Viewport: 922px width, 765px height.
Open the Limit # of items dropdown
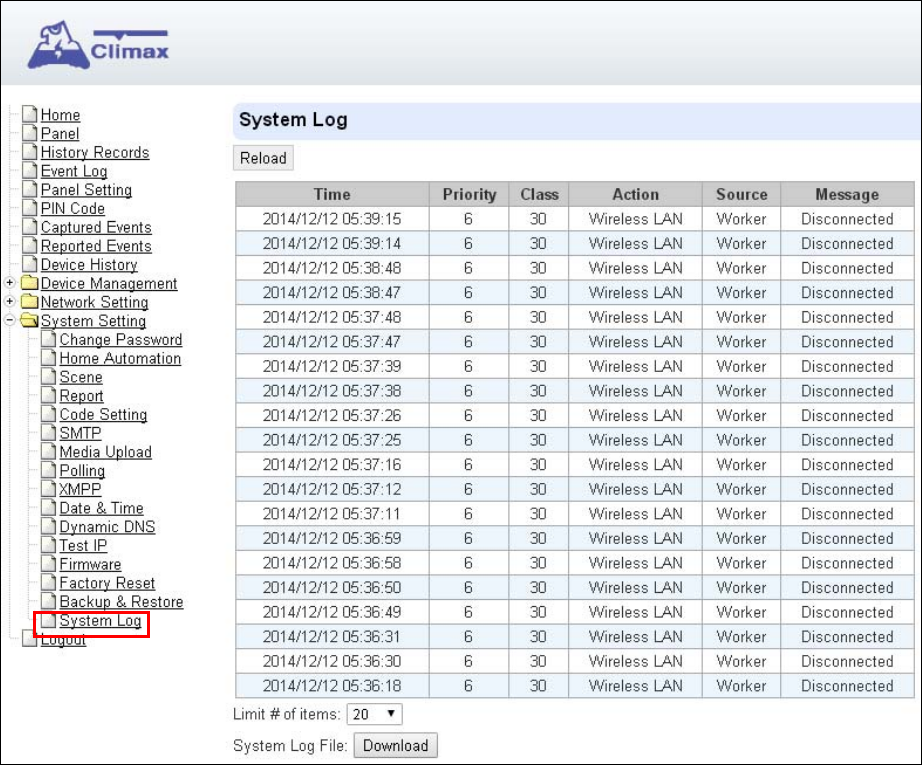[375, 714]
